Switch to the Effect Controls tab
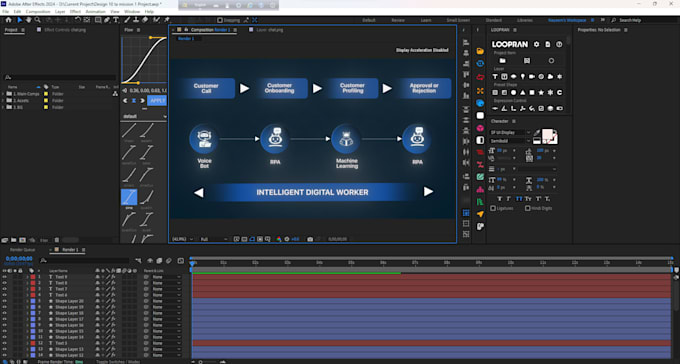Image resolution: width=680 pixels, height=364 pixels. point(65,30)
